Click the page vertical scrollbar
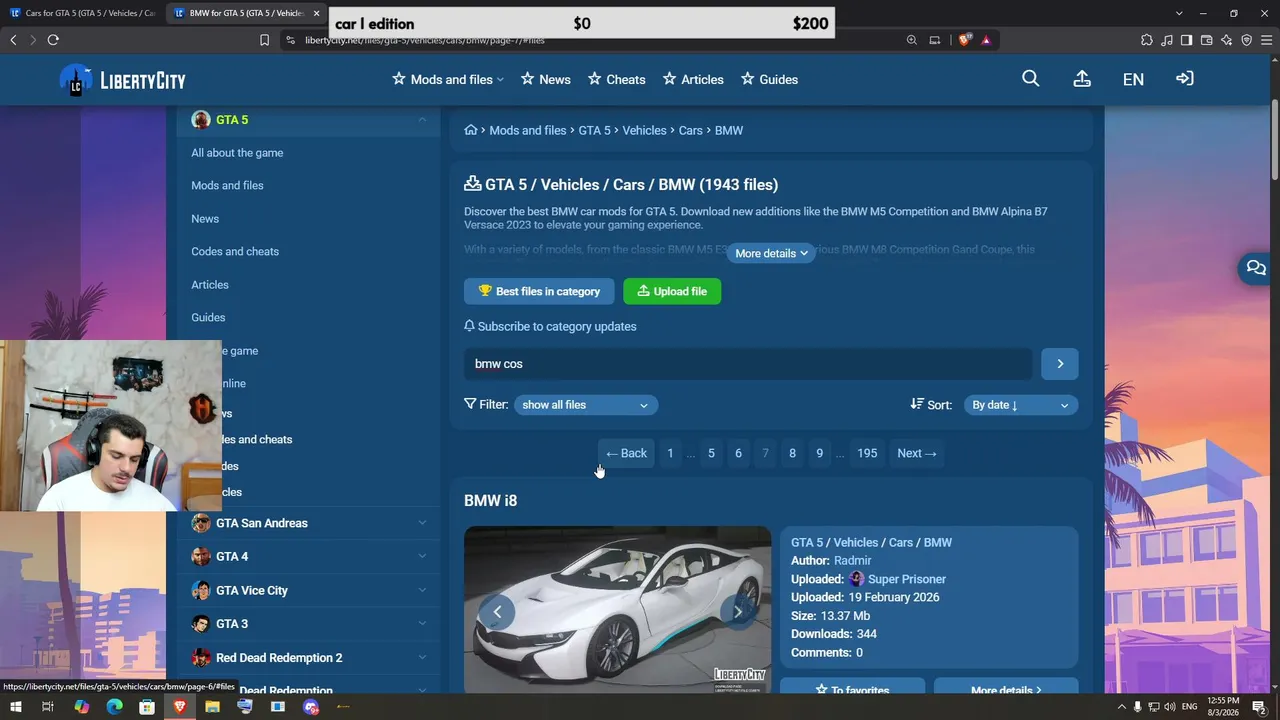1280x720 pixels. pyautogui.click(x=1274, y=140)
